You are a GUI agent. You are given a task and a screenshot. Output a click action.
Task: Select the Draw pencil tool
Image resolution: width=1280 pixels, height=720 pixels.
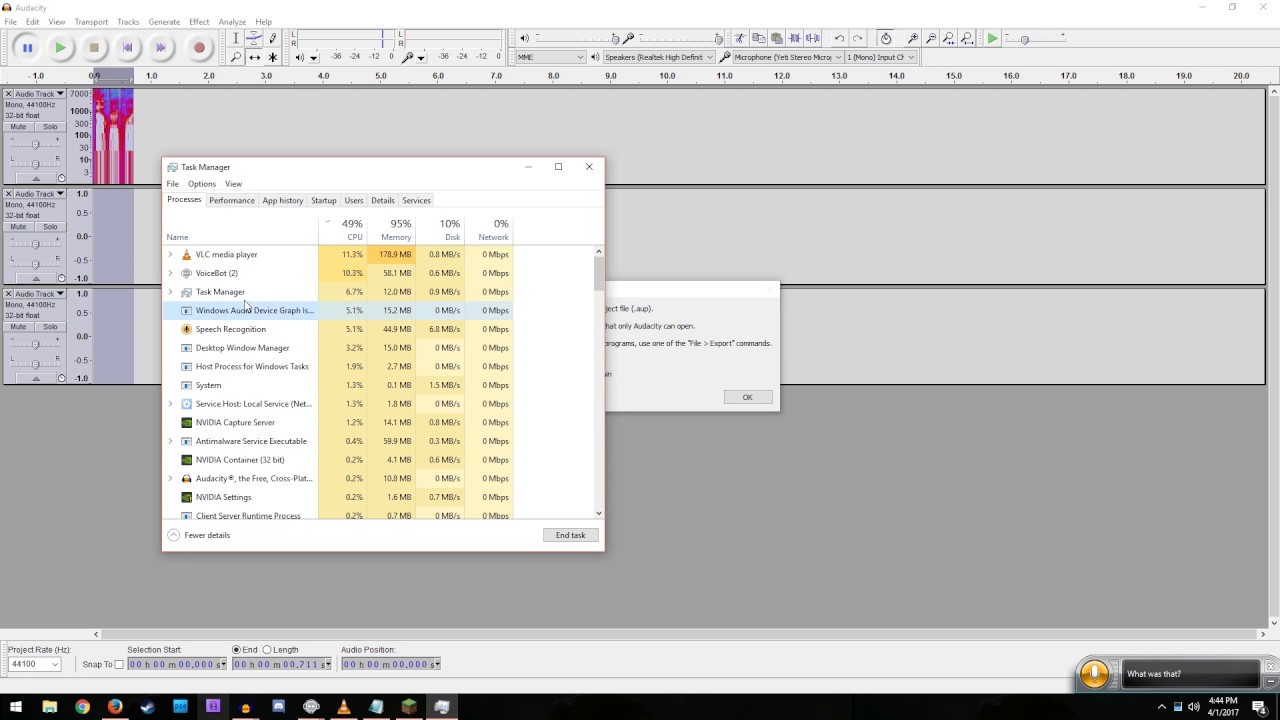pyautogui.click(x=272, y=38)
